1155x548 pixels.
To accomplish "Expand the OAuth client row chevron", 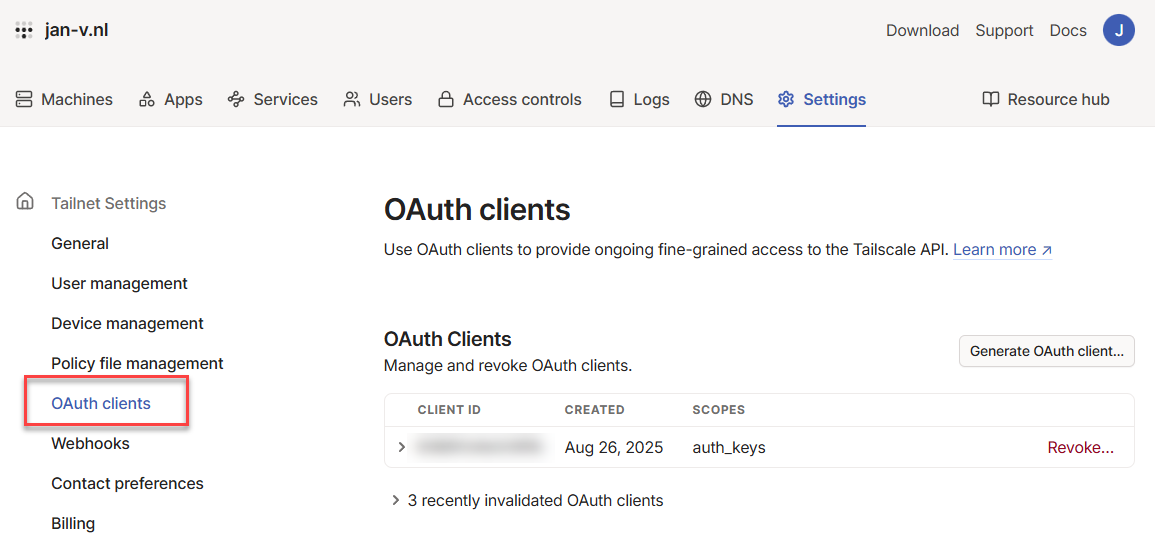I will point(401,447).
